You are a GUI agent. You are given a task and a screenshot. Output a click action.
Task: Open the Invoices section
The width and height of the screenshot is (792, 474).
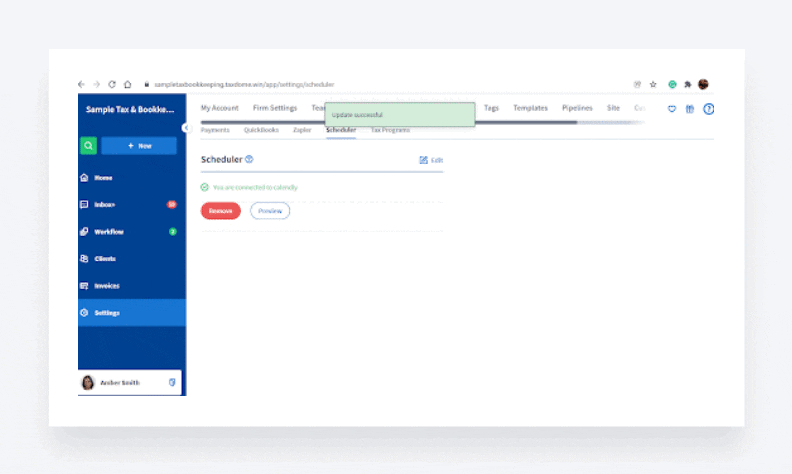point(106,286)
